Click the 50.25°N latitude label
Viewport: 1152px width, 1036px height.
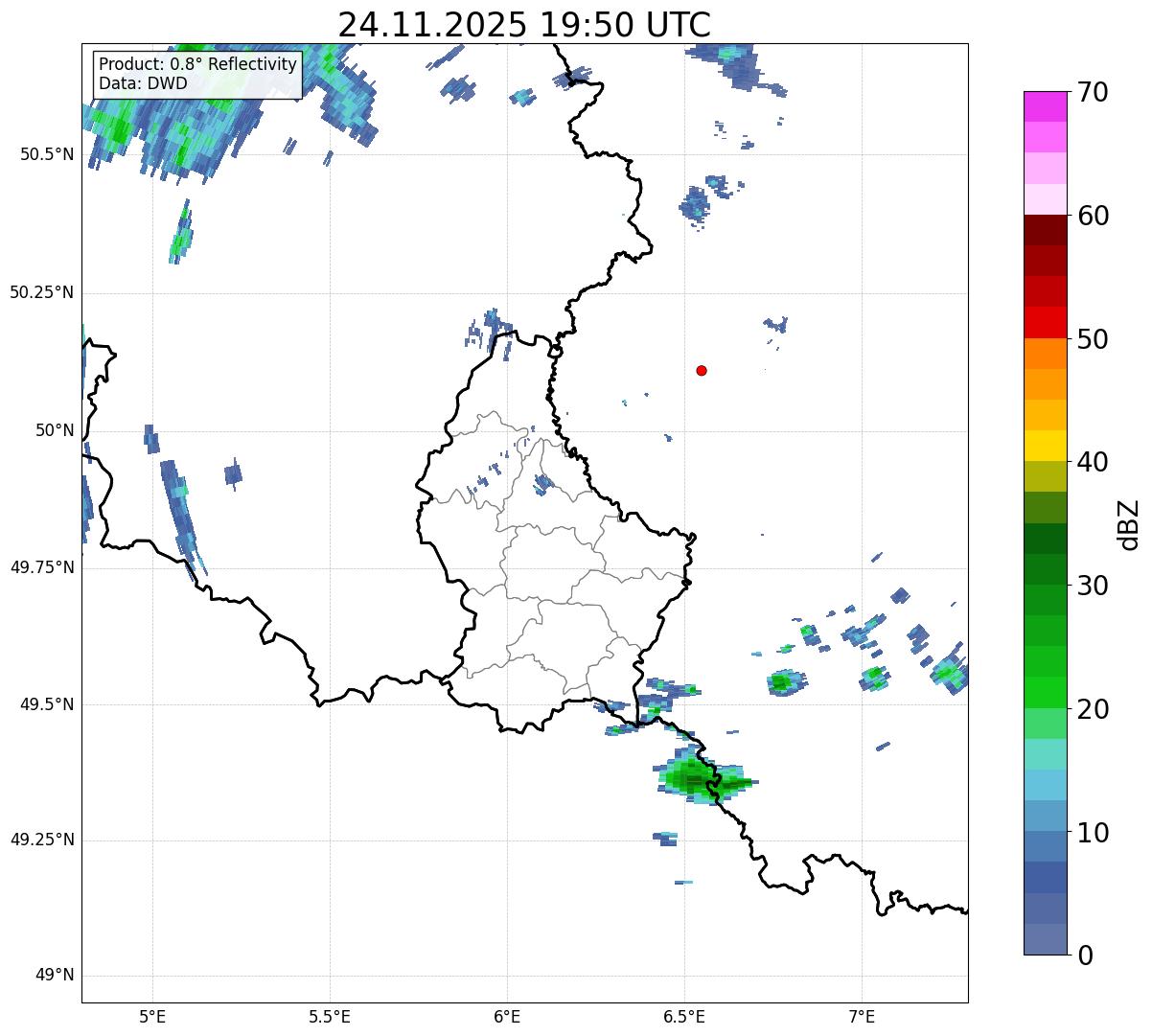(x=41, y=292)
